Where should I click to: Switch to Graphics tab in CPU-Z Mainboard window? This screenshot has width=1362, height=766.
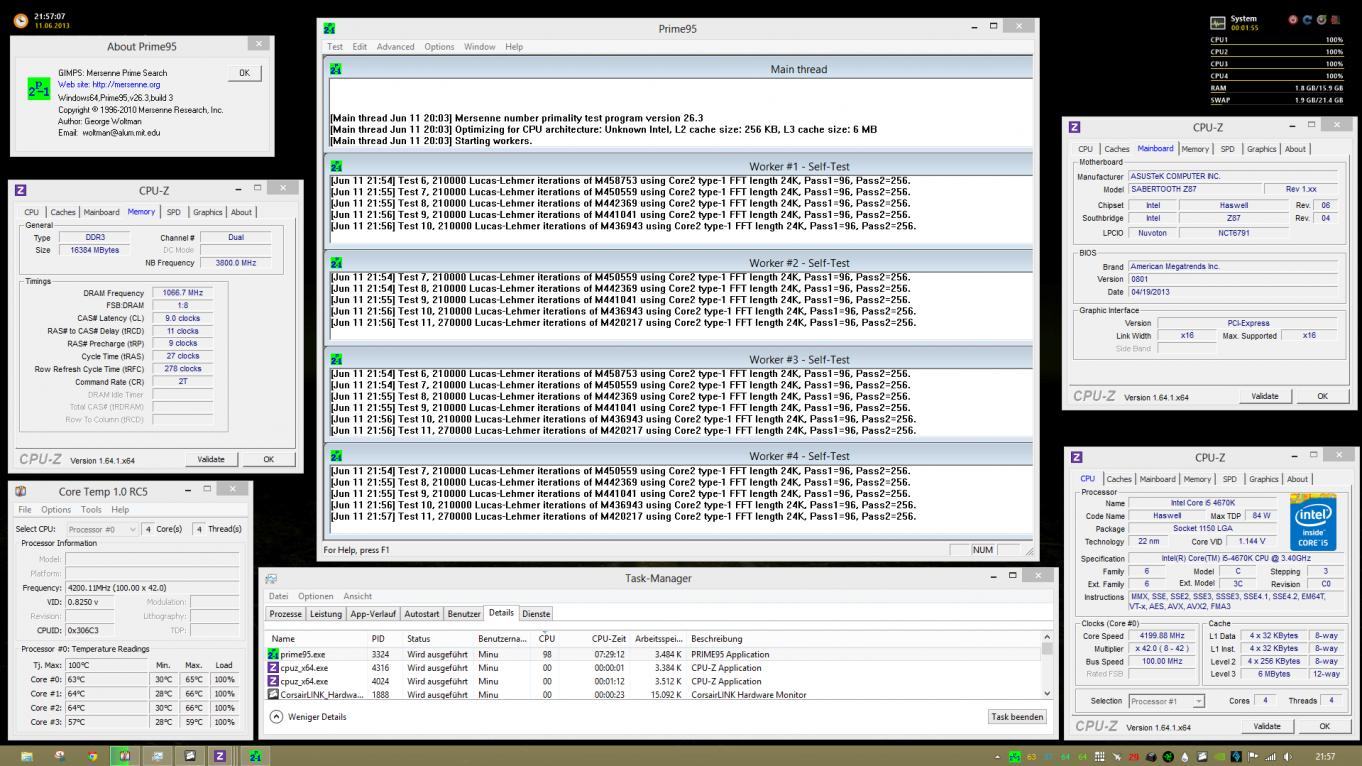click(x=1261, y=149)
